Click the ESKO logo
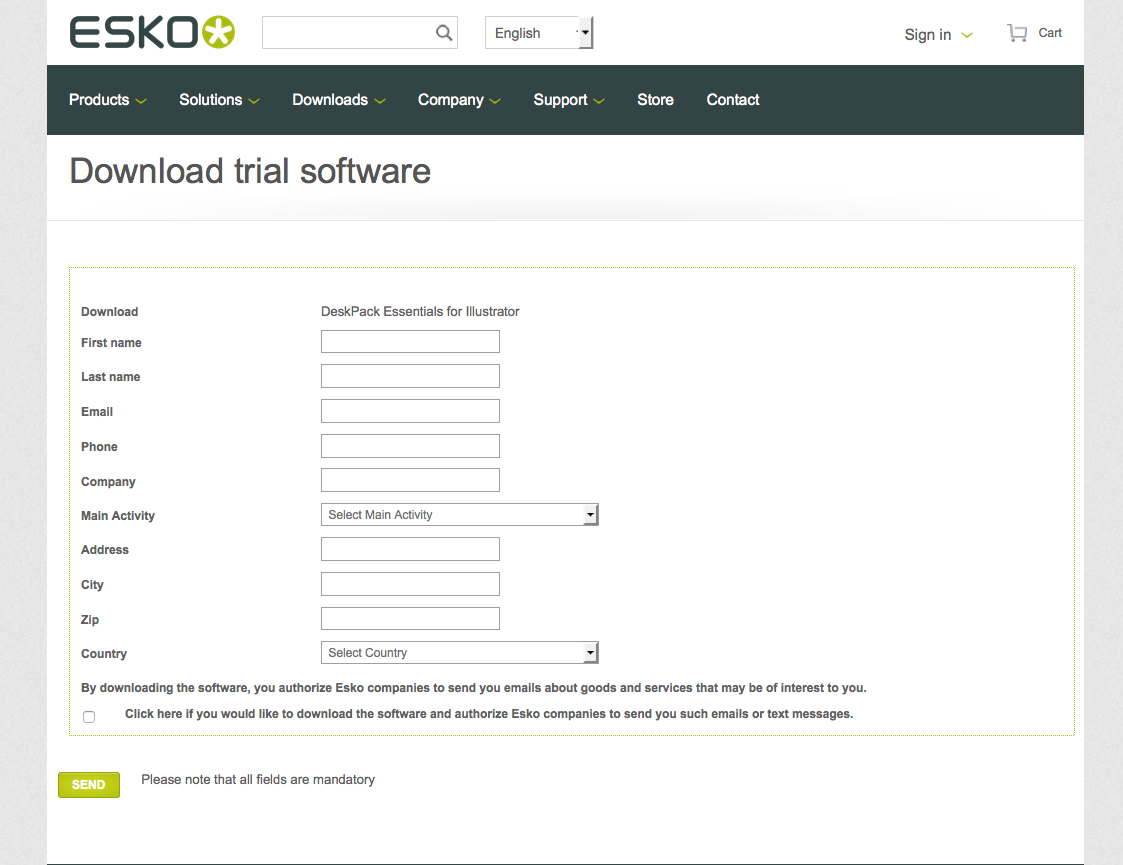Screen dimensions: 1123x865 (151, 31)
